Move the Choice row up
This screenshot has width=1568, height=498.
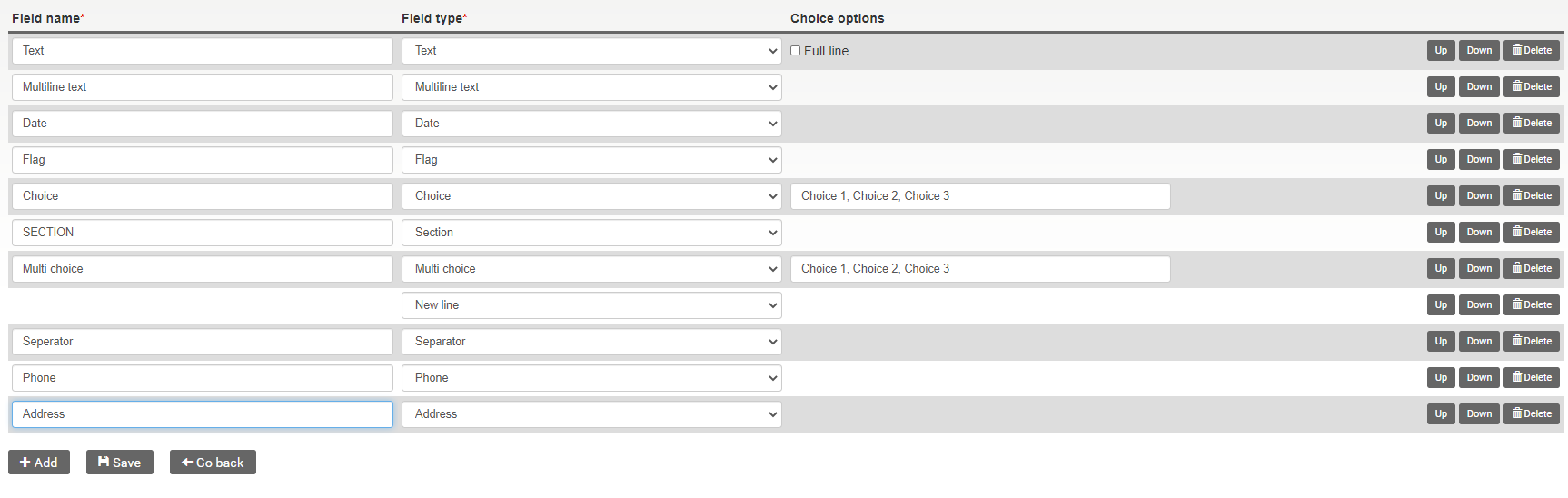coord(1441,196)
